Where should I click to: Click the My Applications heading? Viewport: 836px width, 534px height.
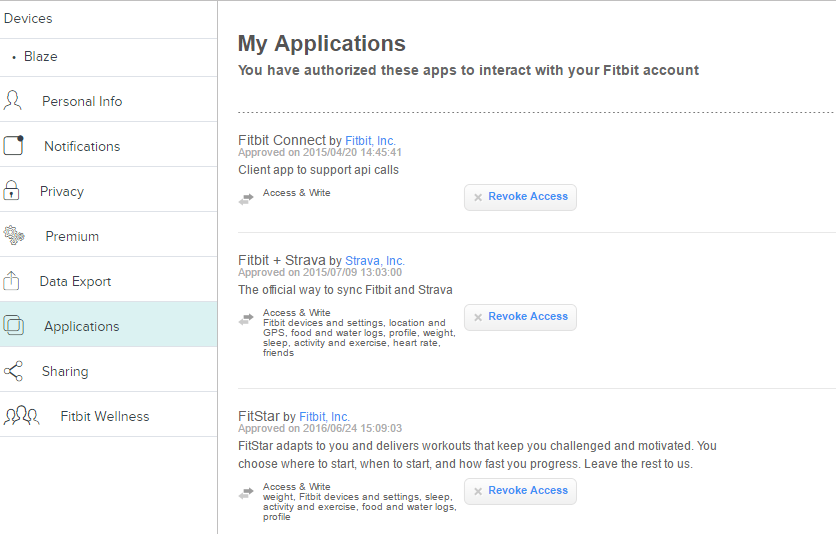(x=321, y=44)
